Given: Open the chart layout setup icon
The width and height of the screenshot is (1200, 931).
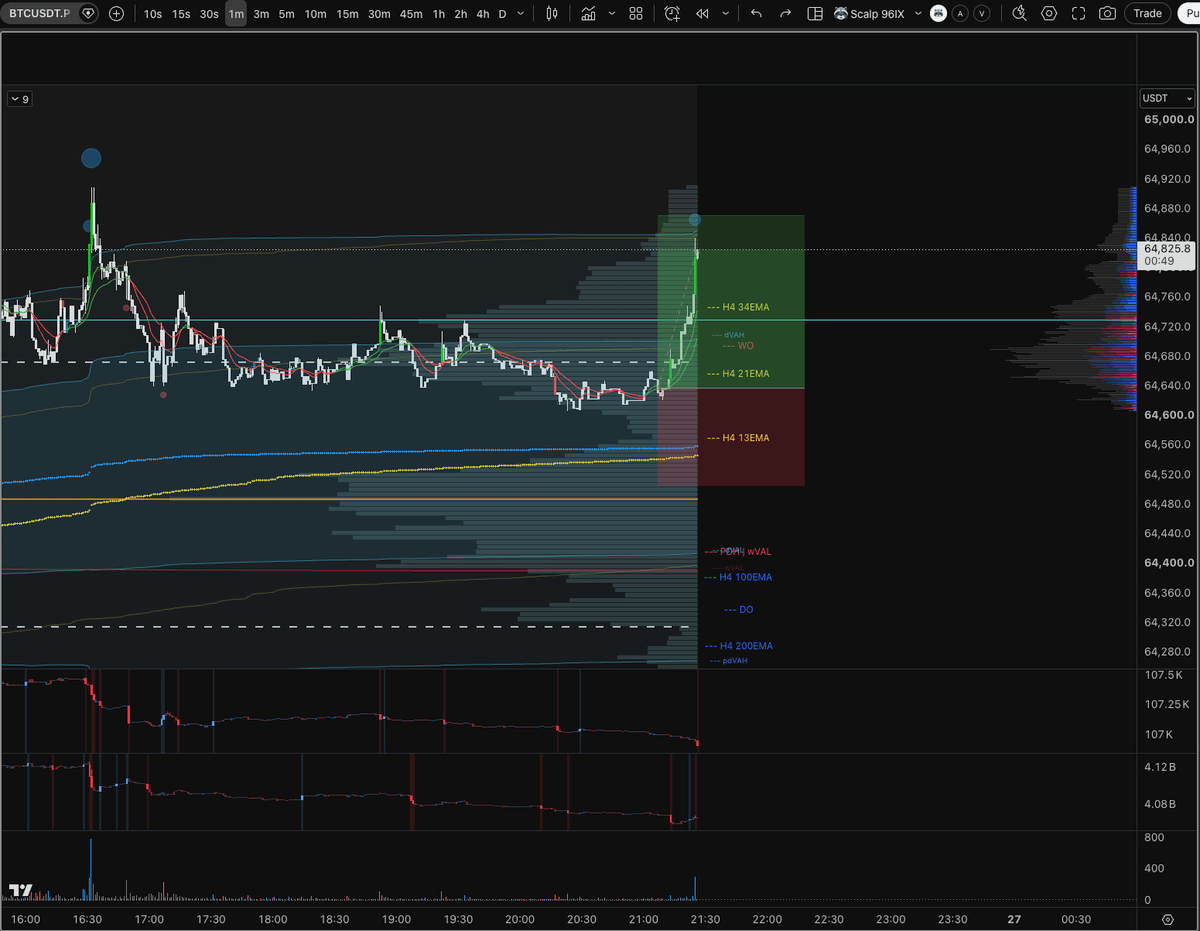Looking at the screenshot, I should tap(815, 14).
